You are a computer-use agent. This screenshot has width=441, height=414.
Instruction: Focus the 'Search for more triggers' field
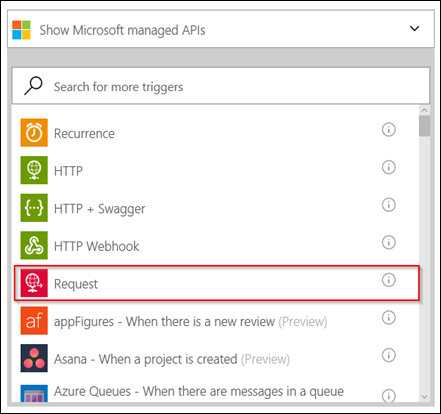pyautogui.click(x=221, y=86)
